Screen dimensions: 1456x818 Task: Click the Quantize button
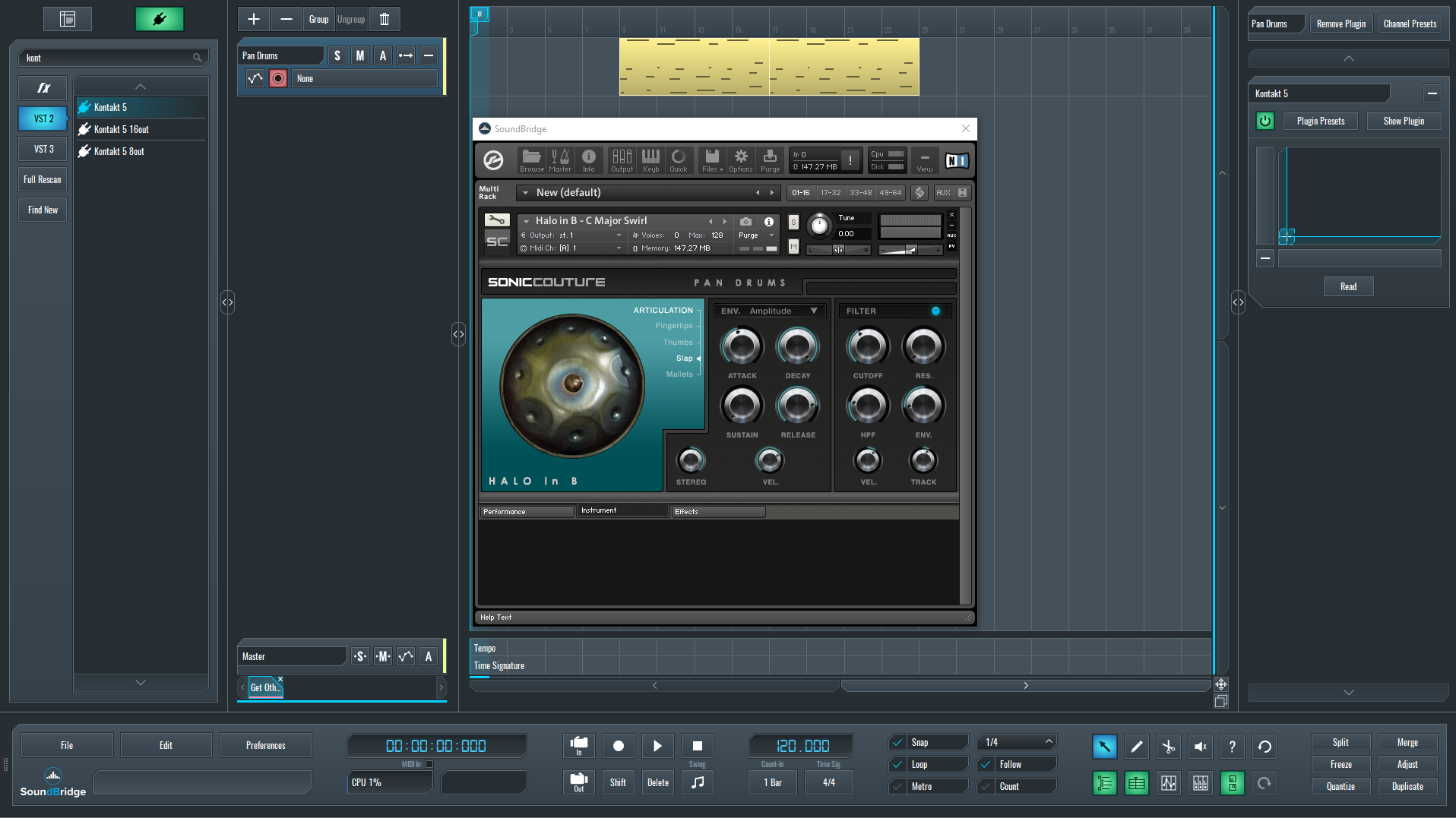[1340, 786]
